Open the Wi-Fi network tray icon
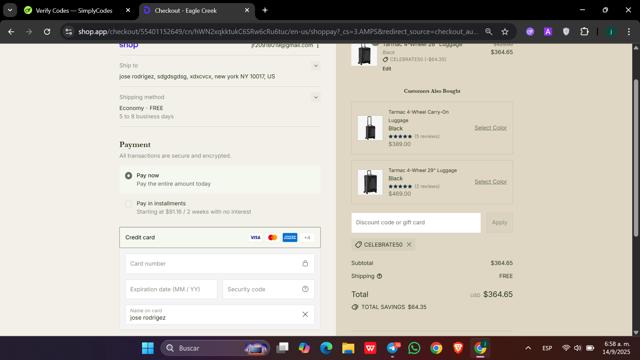 566,348
